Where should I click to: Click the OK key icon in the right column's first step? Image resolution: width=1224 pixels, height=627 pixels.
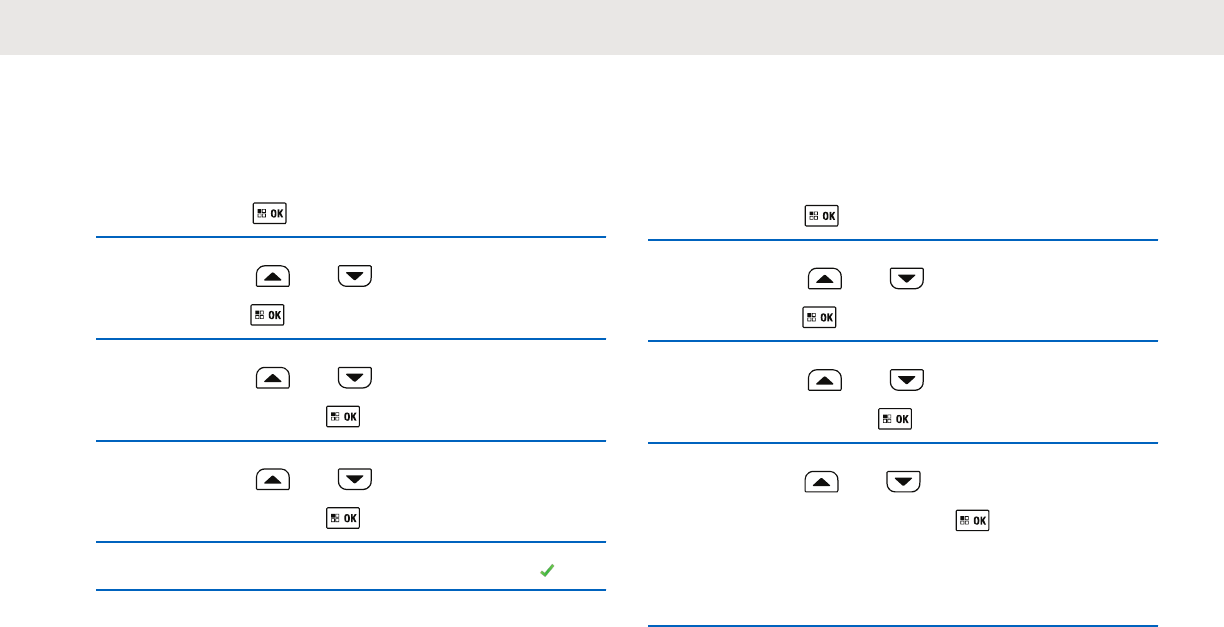coord(822,216)
